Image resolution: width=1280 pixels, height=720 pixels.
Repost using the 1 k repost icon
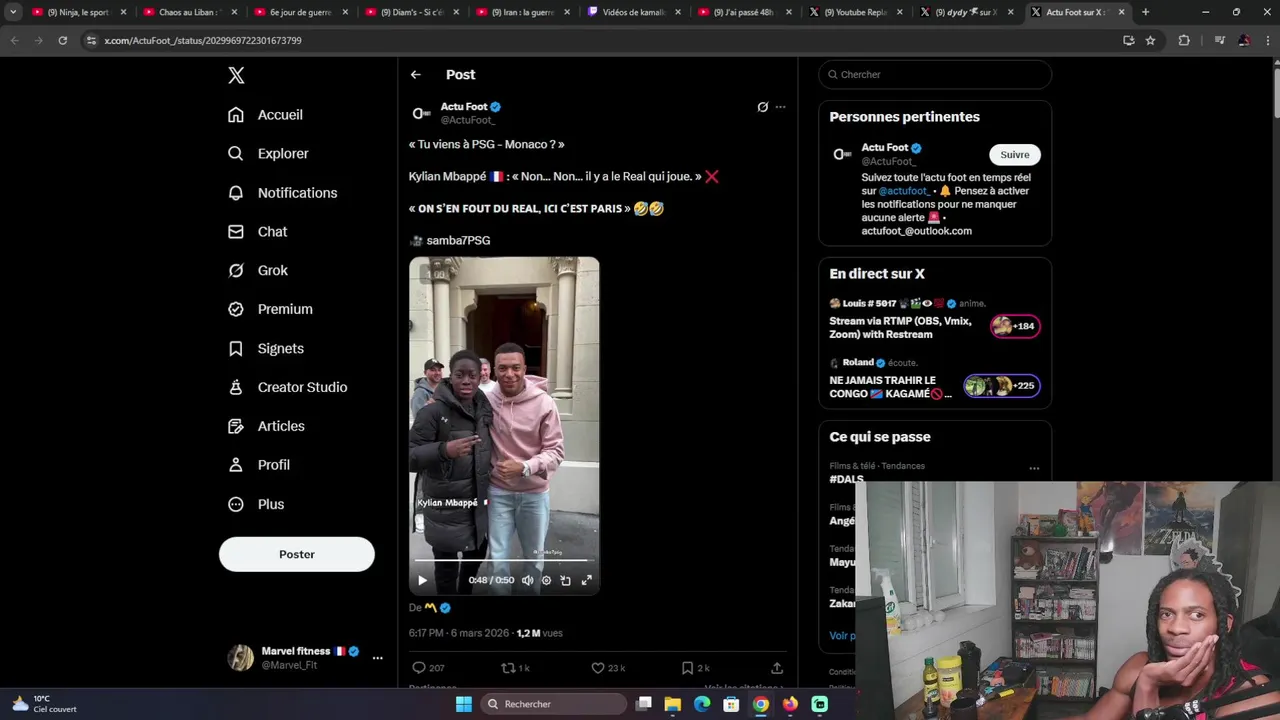515,668
